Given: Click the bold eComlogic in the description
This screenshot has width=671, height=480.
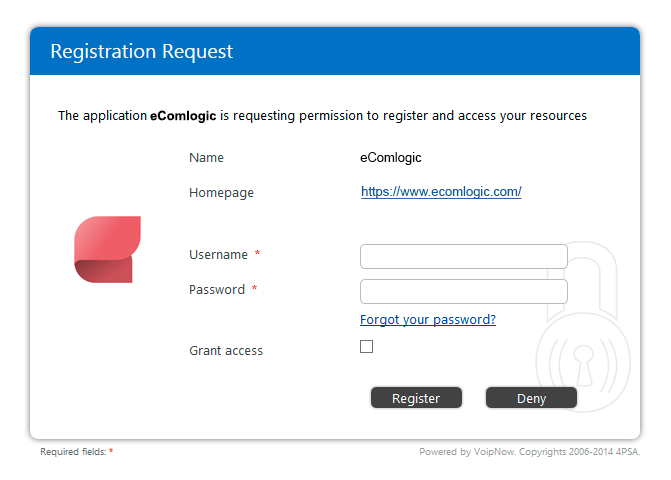Looking at the screenshot, I should (x=183, y=116).
